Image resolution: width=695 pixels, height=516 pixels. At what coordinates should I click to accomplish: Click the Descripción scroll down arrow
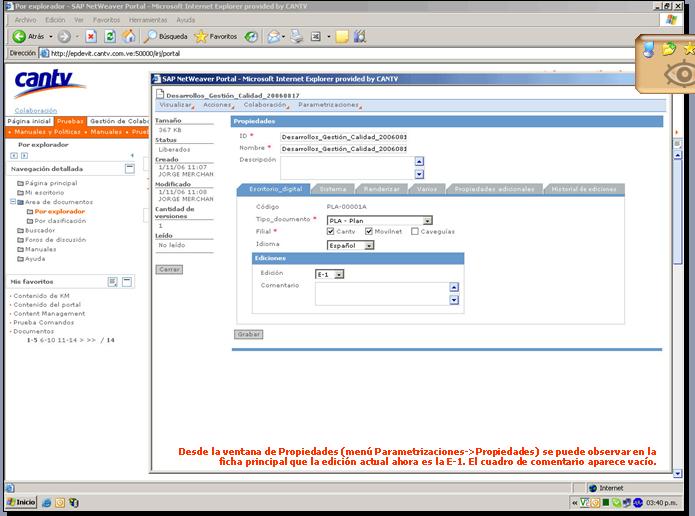(419, 174)
